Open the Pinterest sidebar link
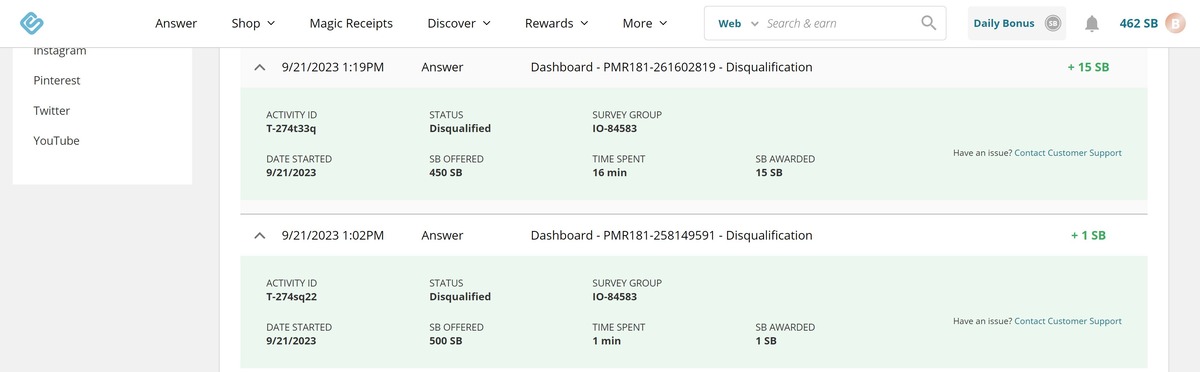The height and width of the screenshot is (372, 1200). (x=57, y=81)
